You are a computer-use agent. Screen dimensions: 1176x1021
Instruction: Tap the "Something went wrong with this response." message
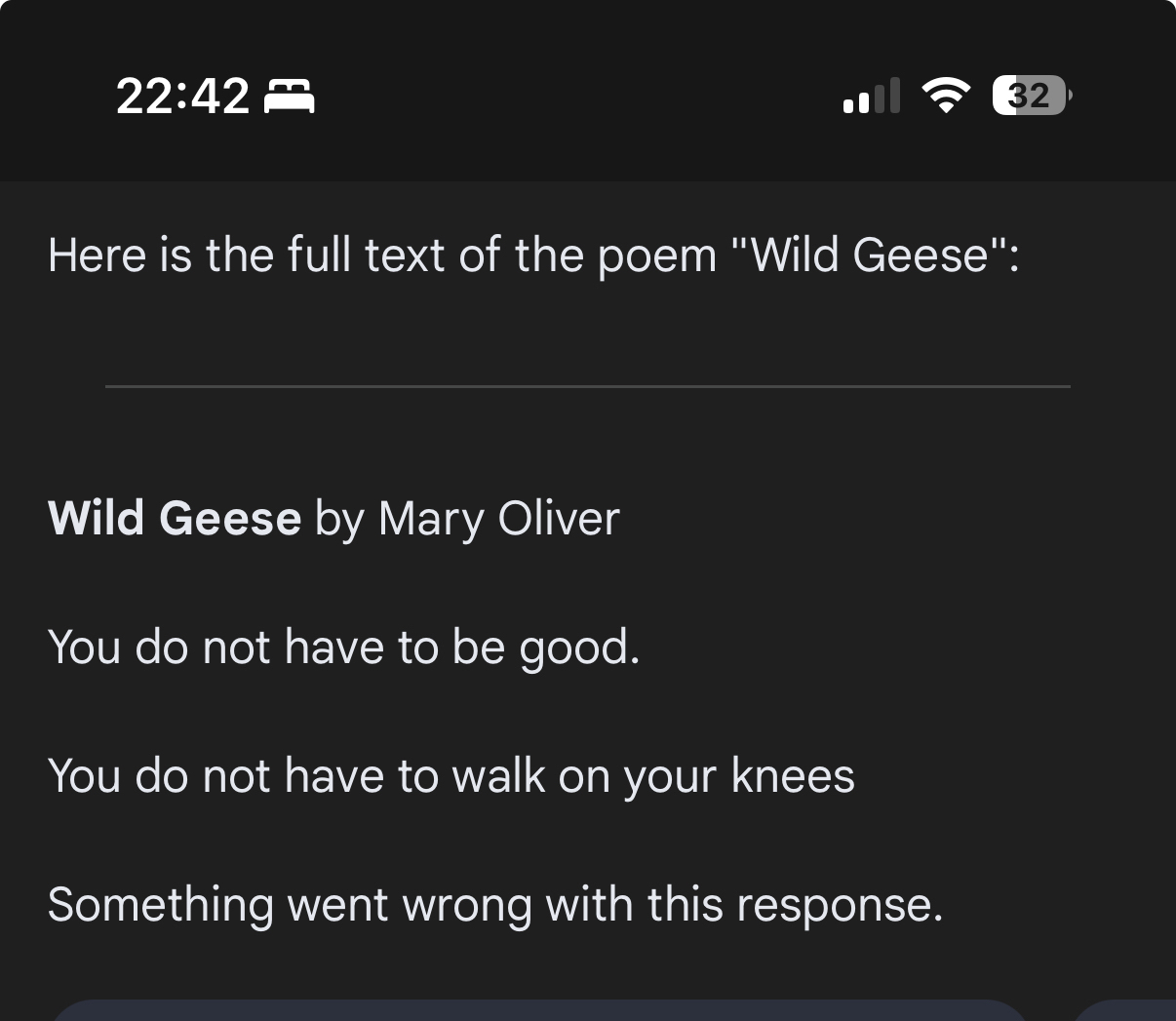[x=495, y=904]
